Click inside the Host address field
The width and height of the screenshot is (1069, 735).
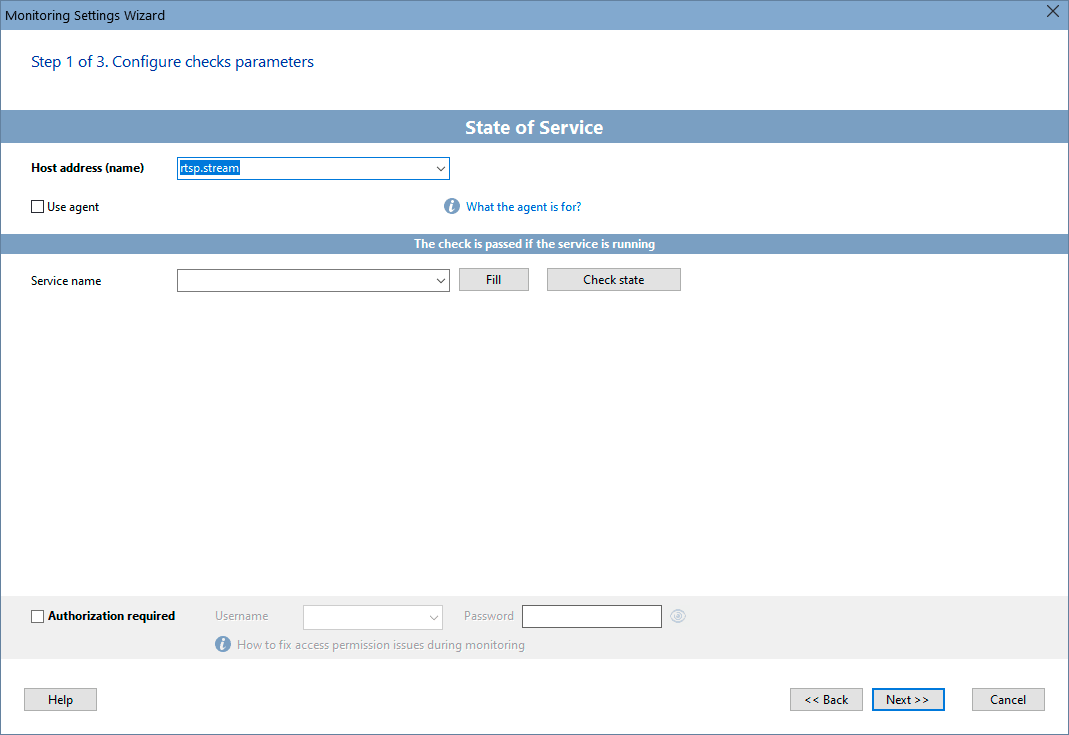(300, 168)
